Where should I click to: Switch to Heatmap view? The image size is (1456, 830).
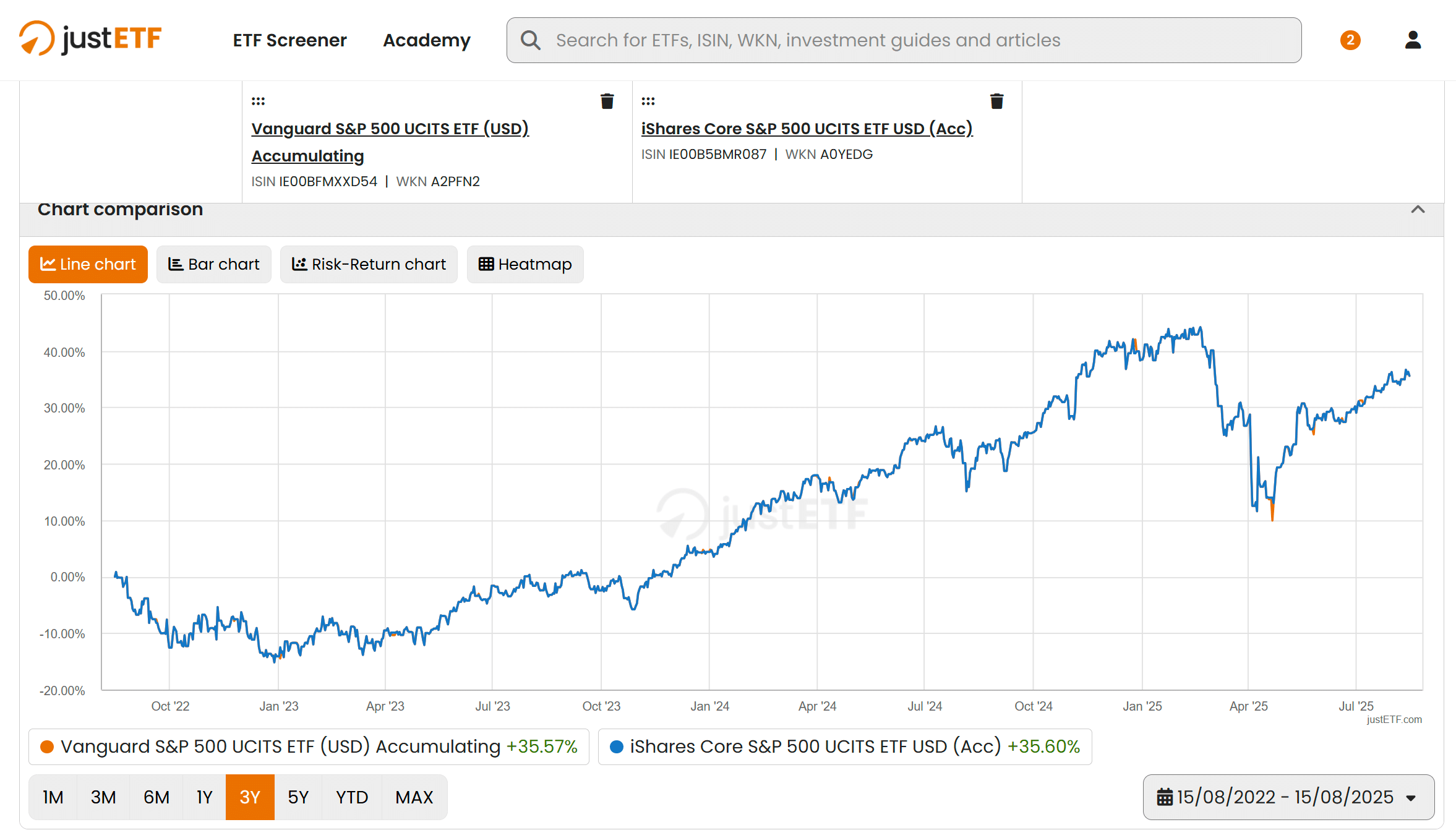pyautogui.click(x=525, y=264)
